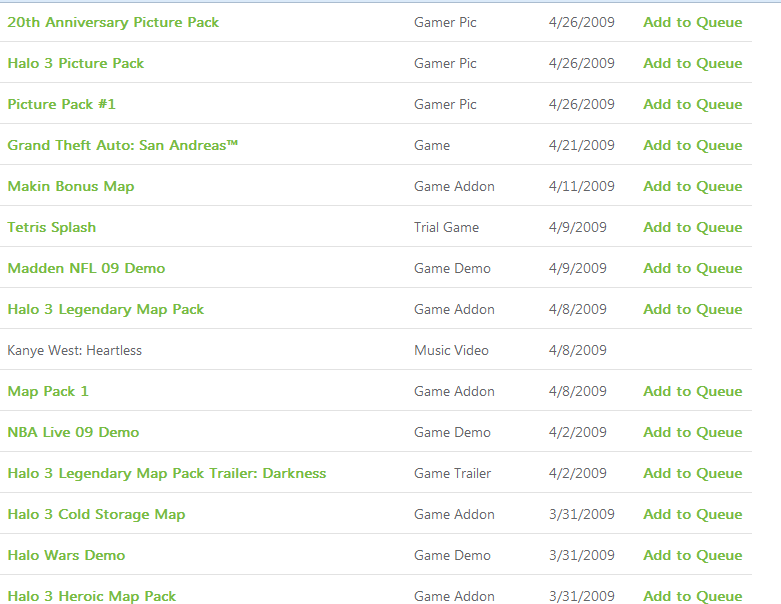Open Halo 3 Heroic Map Pack link
Screen dimensions: 781x604
pyautogui.click(x=92, y=596)
